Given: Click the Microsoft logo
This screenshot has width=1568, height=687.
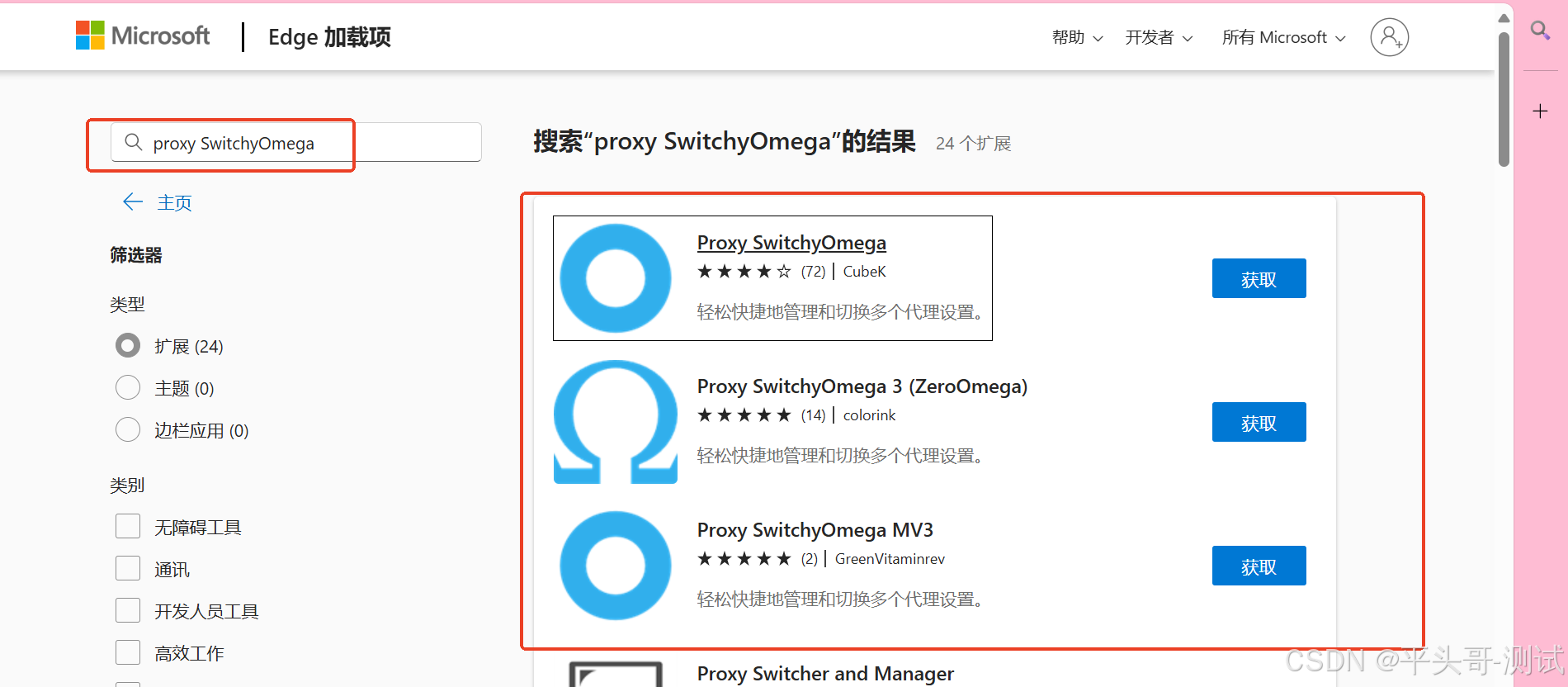Looking at the screenshot, I should click(142, 36).
